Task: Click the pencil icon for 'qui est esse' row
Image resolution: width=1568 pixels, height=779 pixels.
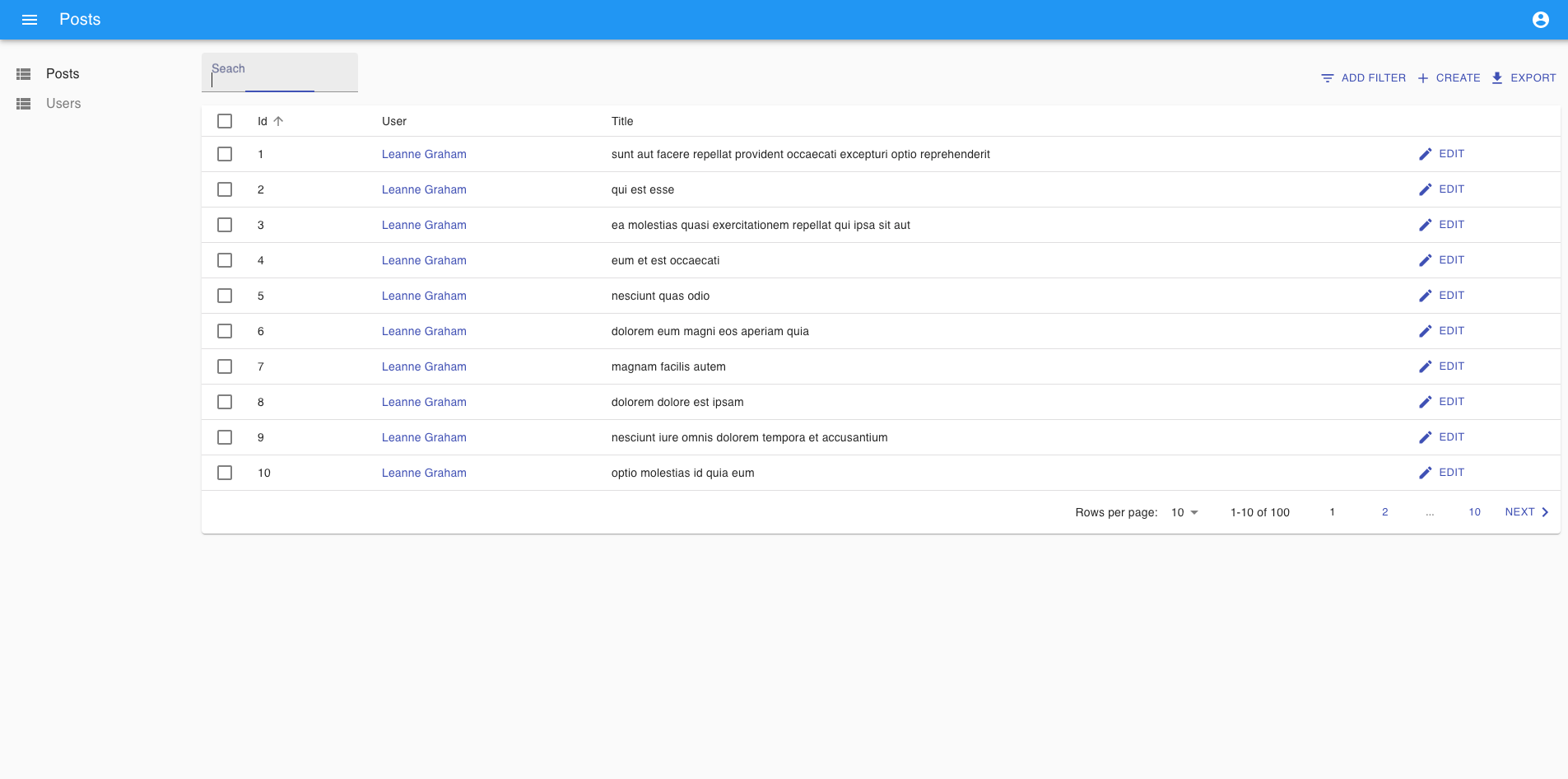Action: (x=1426, y=189)
